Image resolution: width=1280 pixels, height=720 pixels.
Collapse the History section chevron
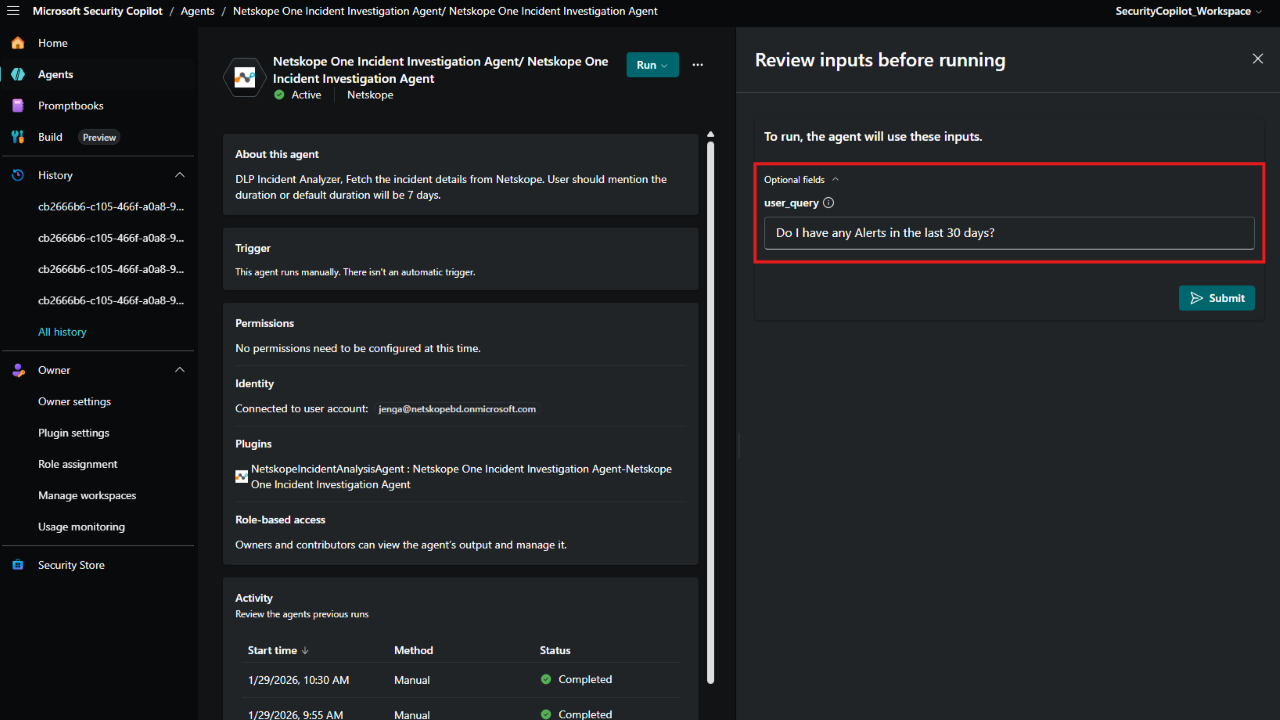[180, 175]
